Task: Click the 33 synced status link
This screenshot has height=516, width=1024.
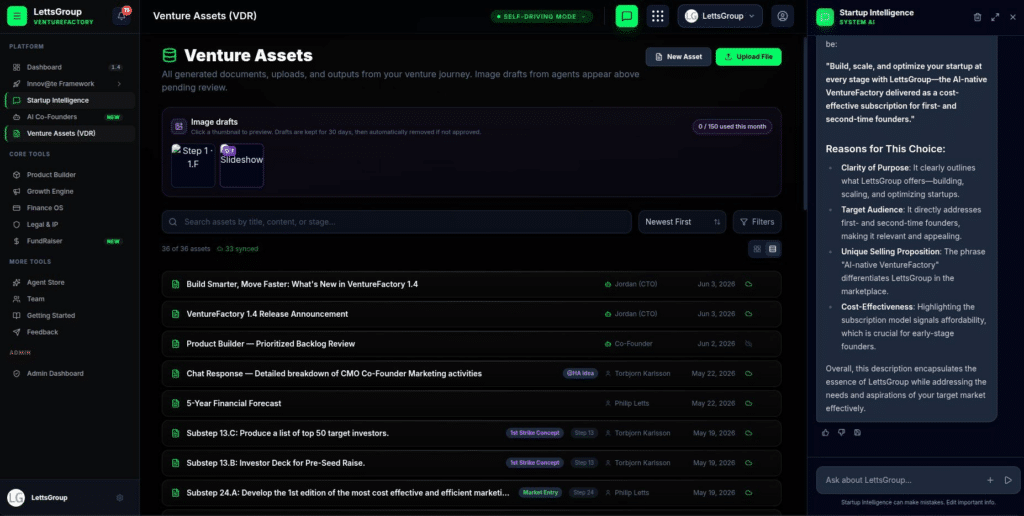Action: click(x=237, y=249)
